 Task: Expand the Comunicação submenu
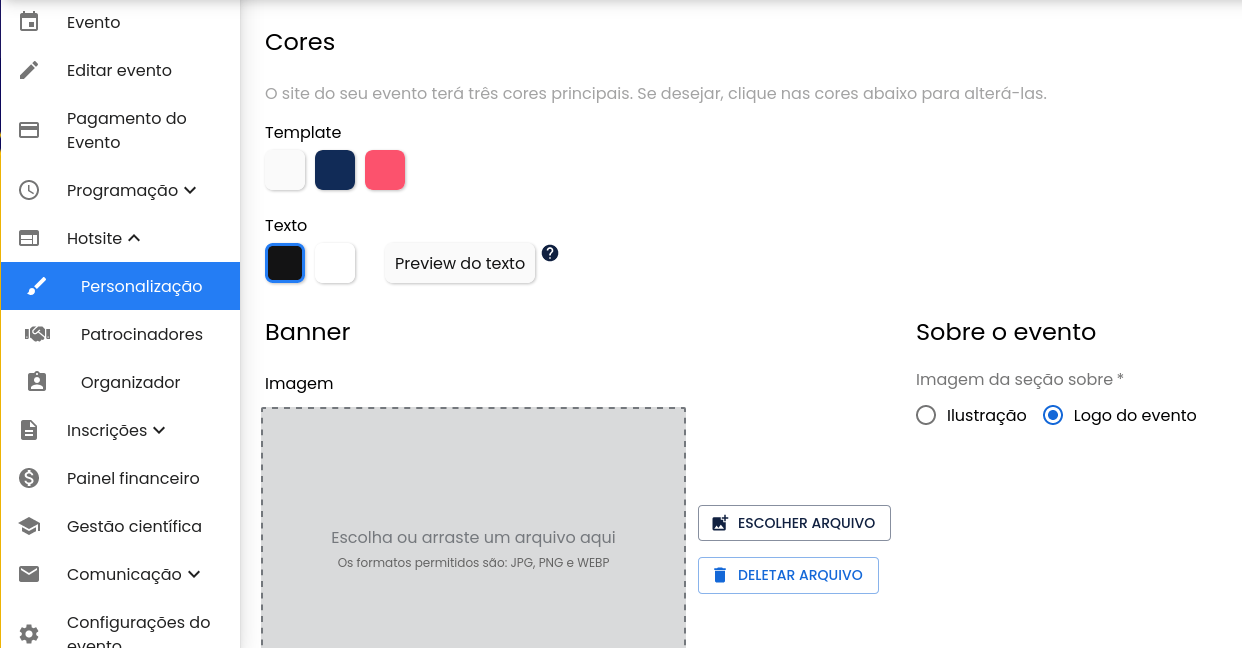click(133, 574)
